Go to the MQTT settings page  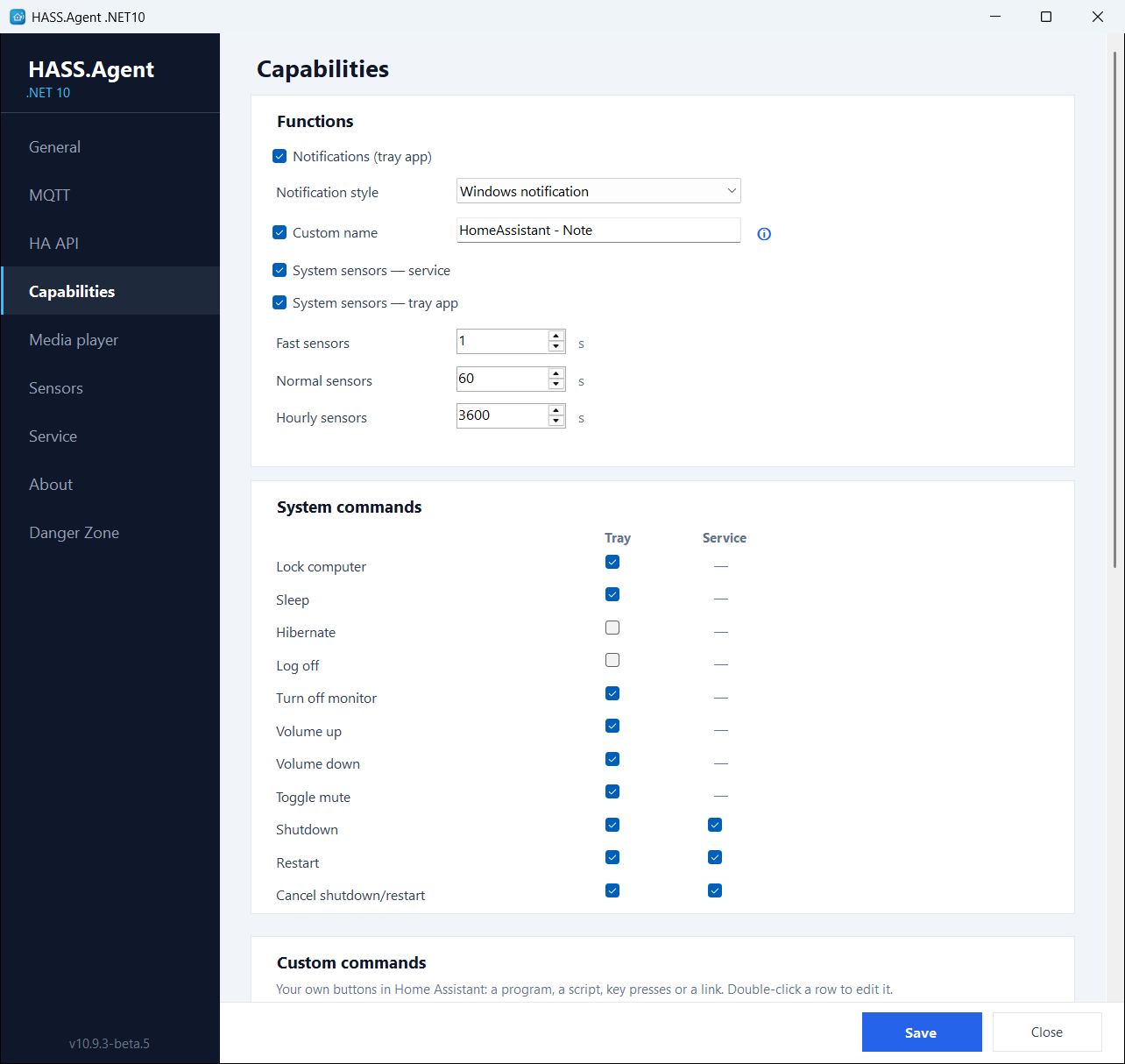pos(110,195)
